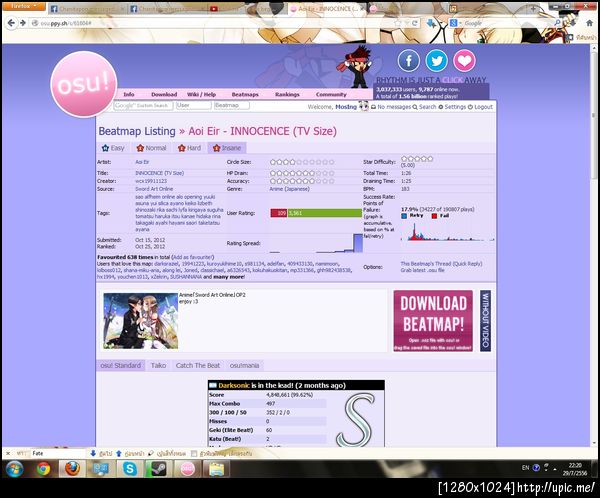Open the osu! Twitter icon

pyautogui.click(x=437, y=61)
